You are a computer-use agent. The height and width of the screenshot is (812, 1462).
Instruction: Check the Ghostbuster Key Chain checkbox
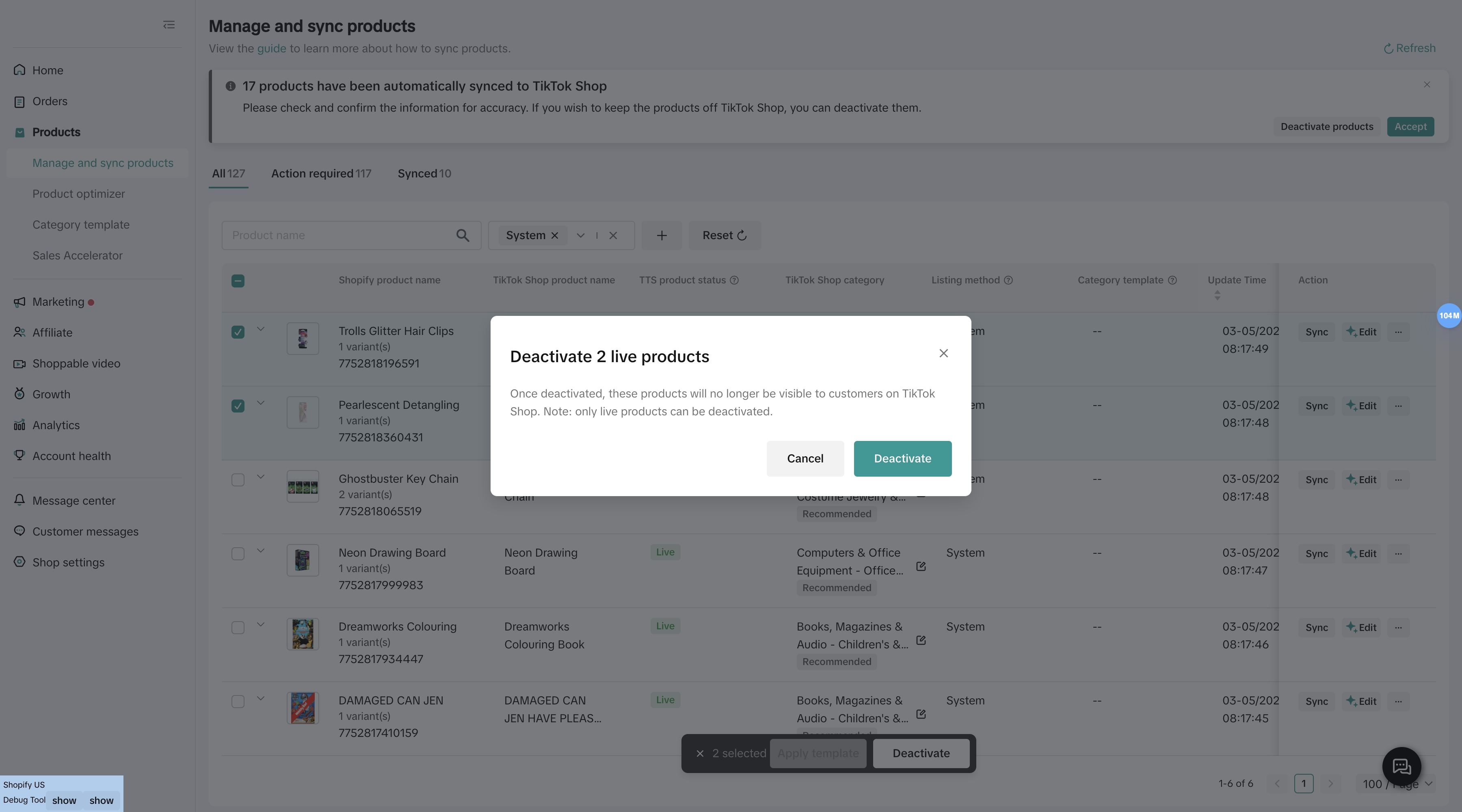(x=238, y=480)
